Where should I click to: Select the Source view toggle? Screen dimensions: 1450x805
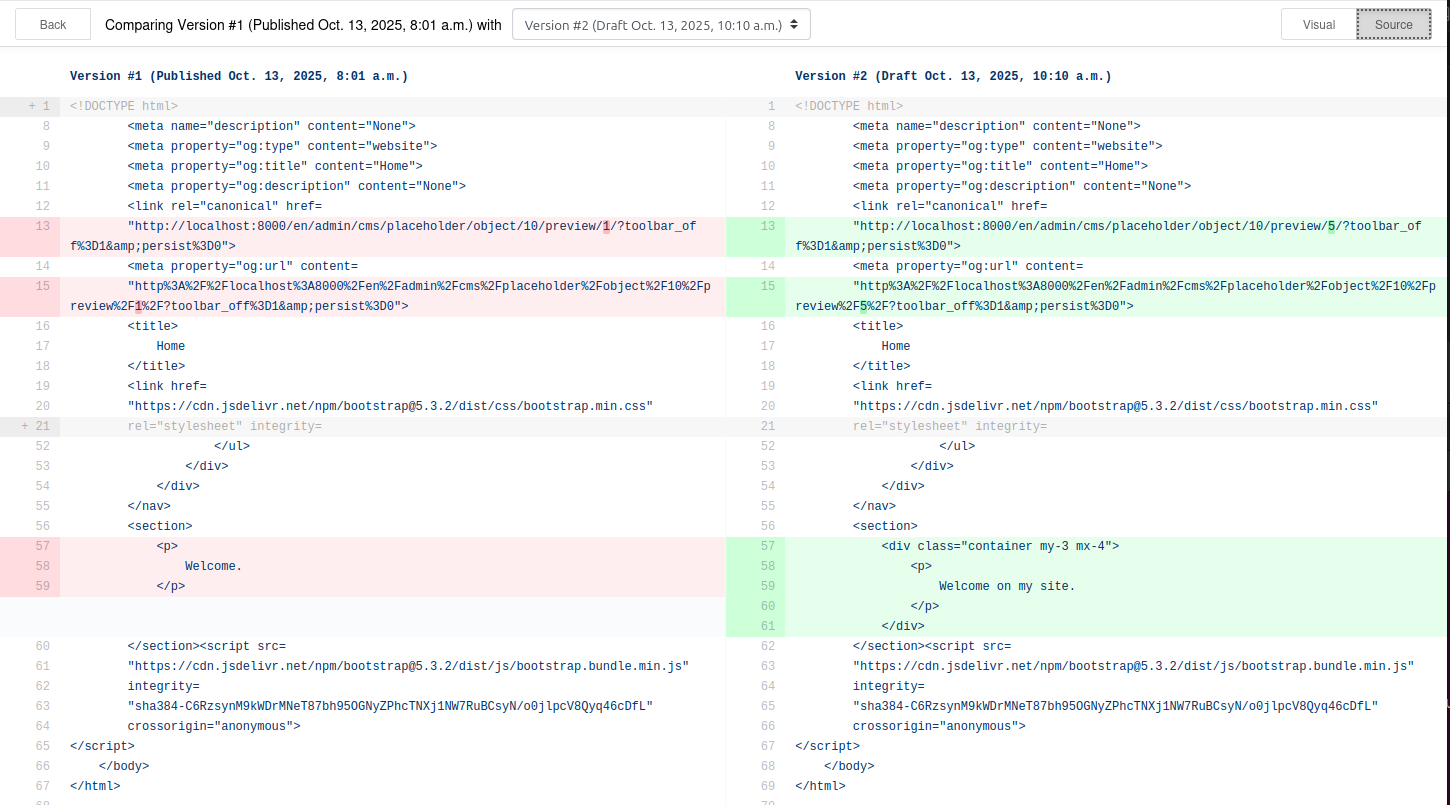(1393, 25)
